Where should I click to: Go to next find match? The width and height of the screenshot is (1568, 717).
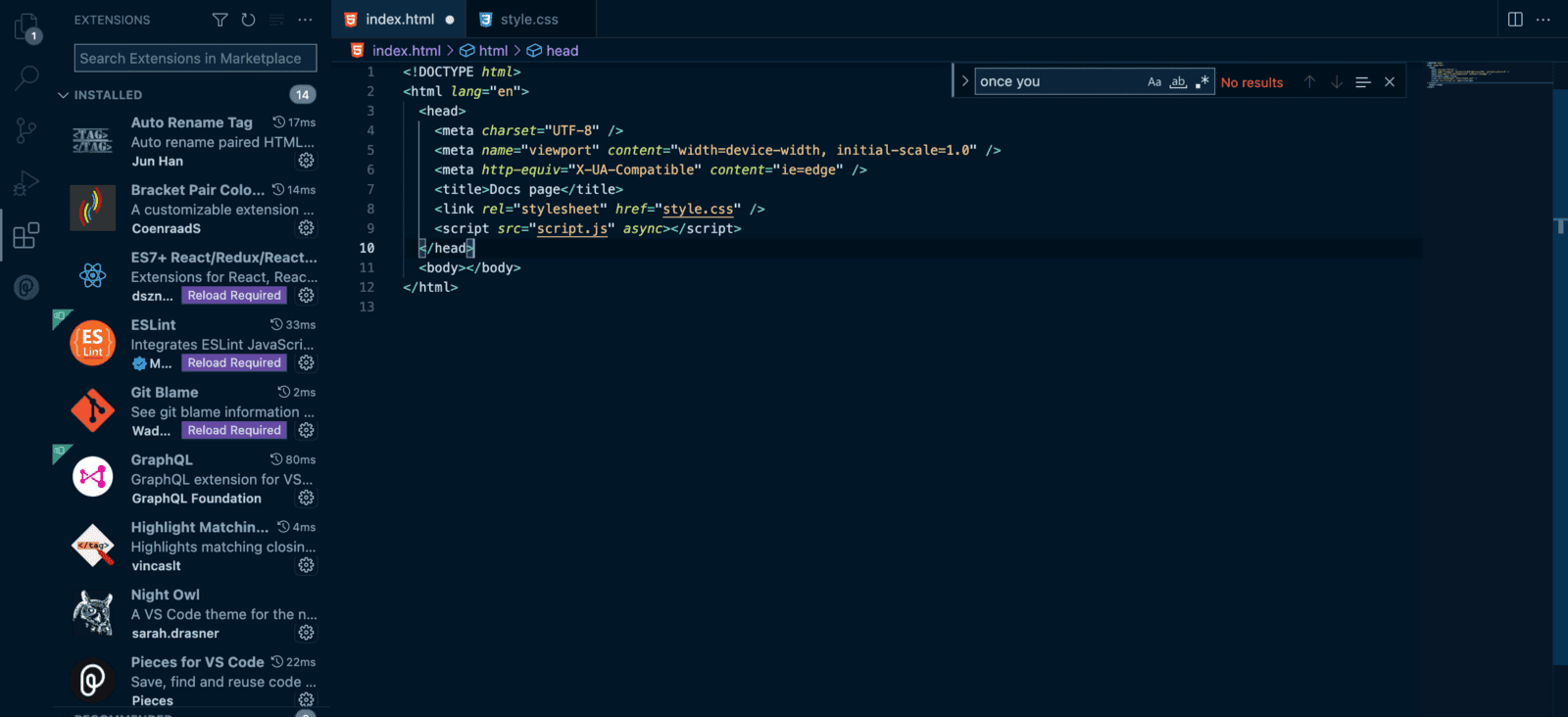[x=1336, y=82]
